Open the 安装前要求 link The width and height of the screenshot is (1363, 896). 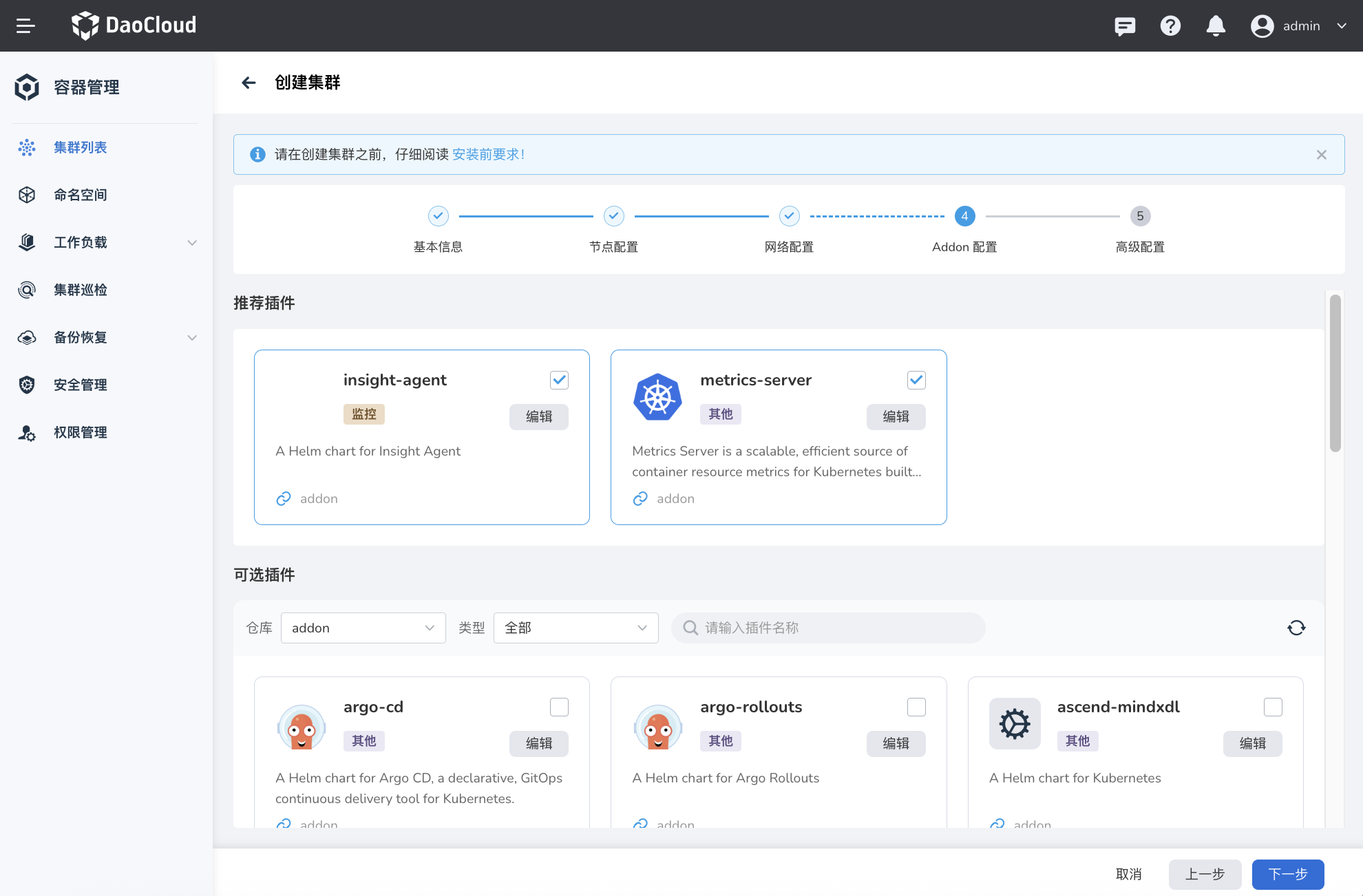(x=487, y=155)
